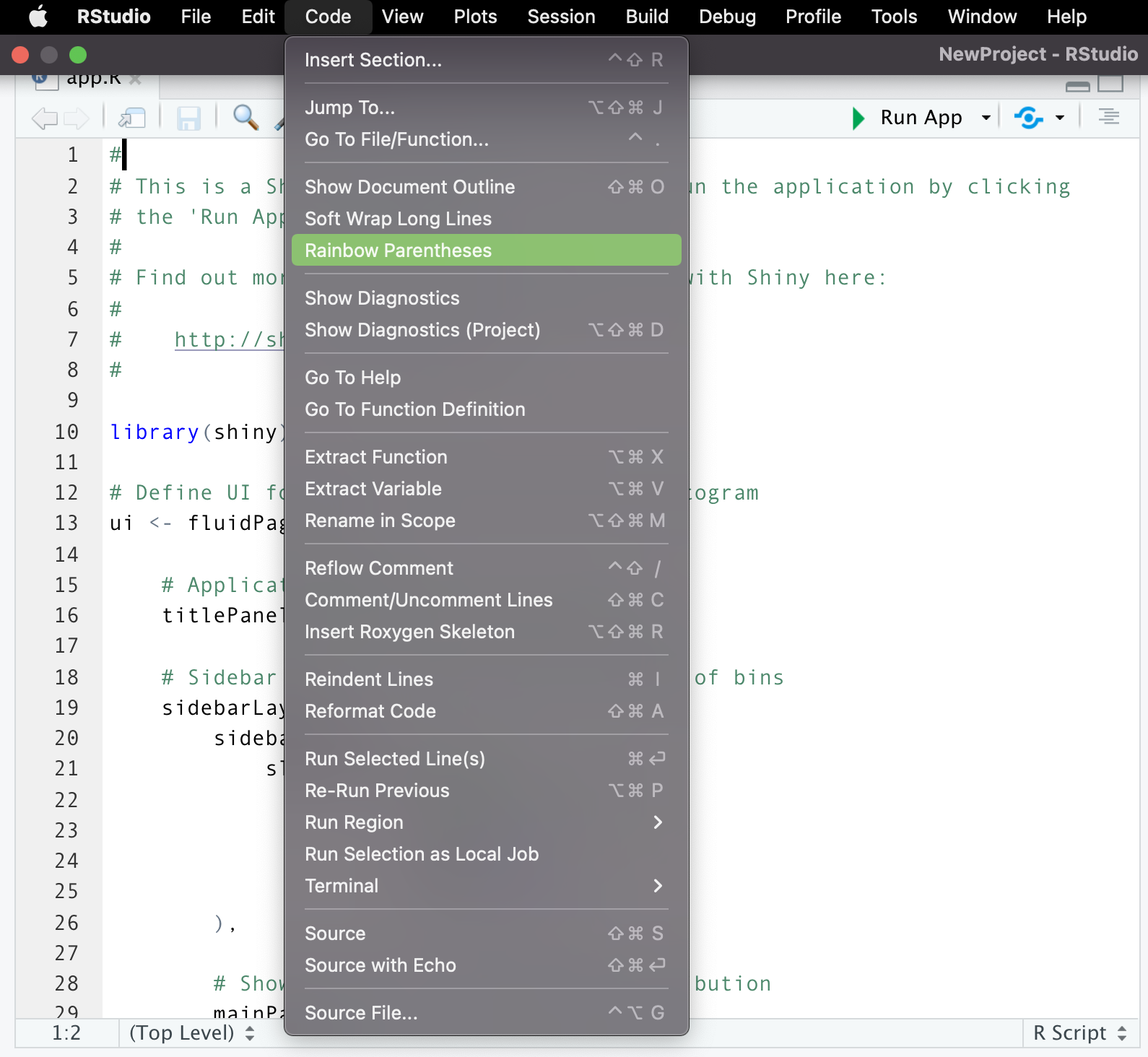Open the Help menu
This screenshot has height=1057, width=1148.
click(x=1066, y=17)
